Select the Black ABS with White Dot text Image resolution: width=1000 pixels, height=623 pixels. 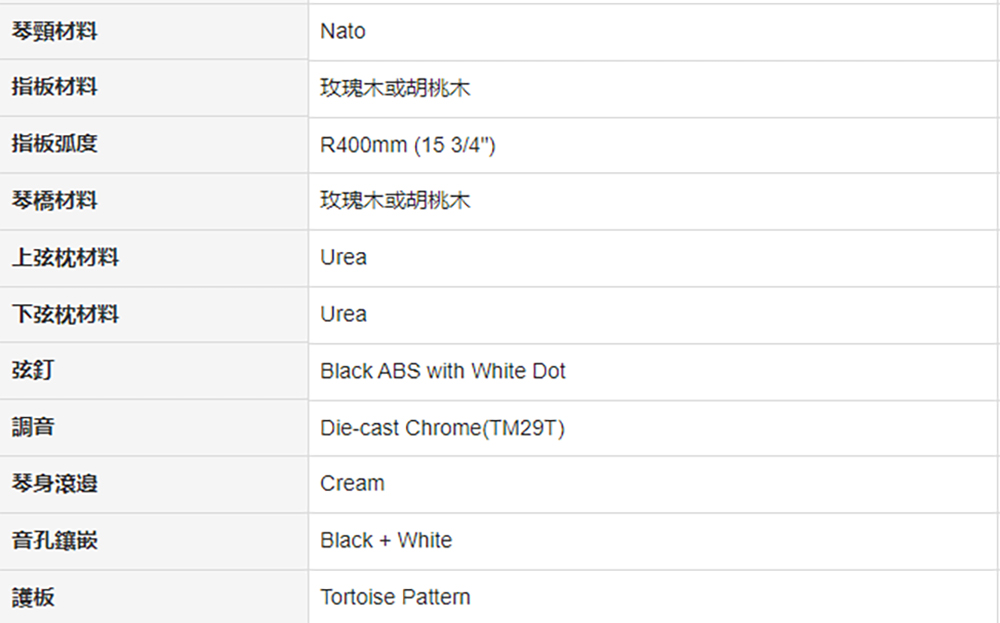(x=443, y=371)
